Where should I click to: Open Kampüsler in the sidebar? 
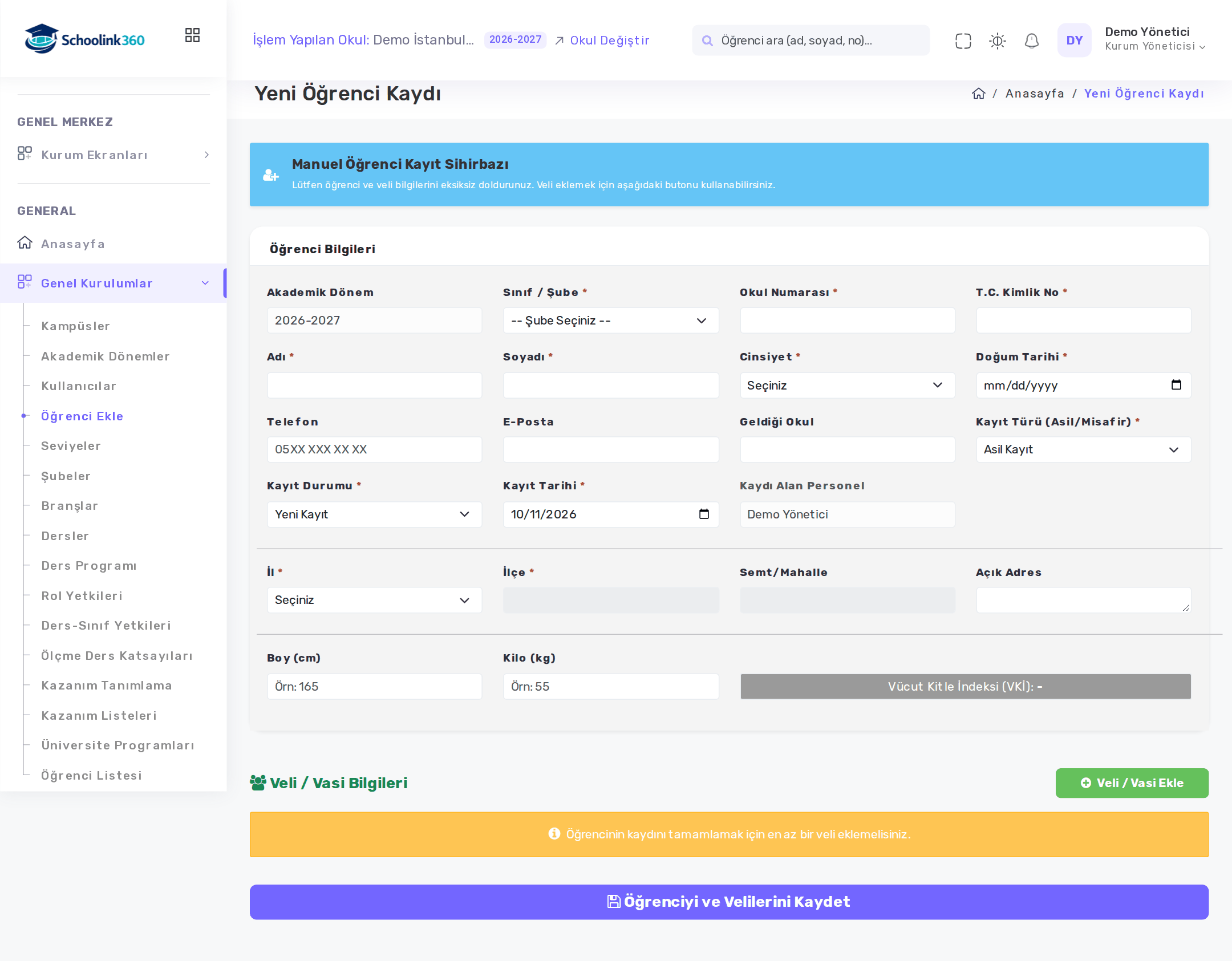[x=75, y=326]
